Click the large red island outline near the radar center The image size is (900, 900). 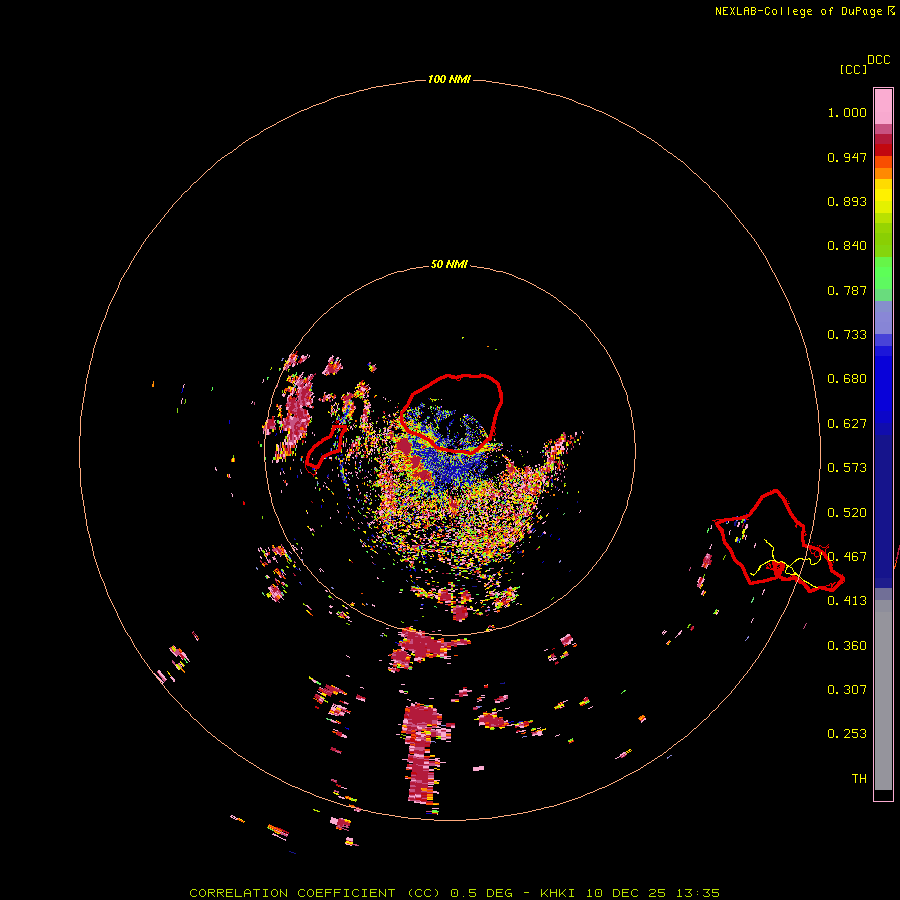pyautogui.click(x=452, y=413)
